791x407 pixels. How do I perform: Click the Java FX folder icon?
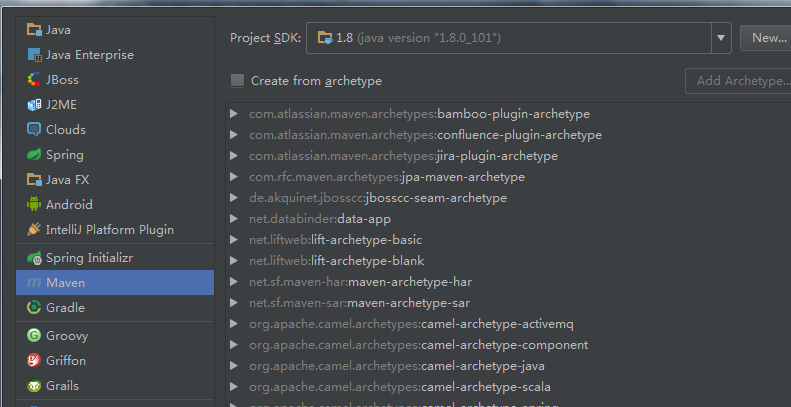point(34,180)
